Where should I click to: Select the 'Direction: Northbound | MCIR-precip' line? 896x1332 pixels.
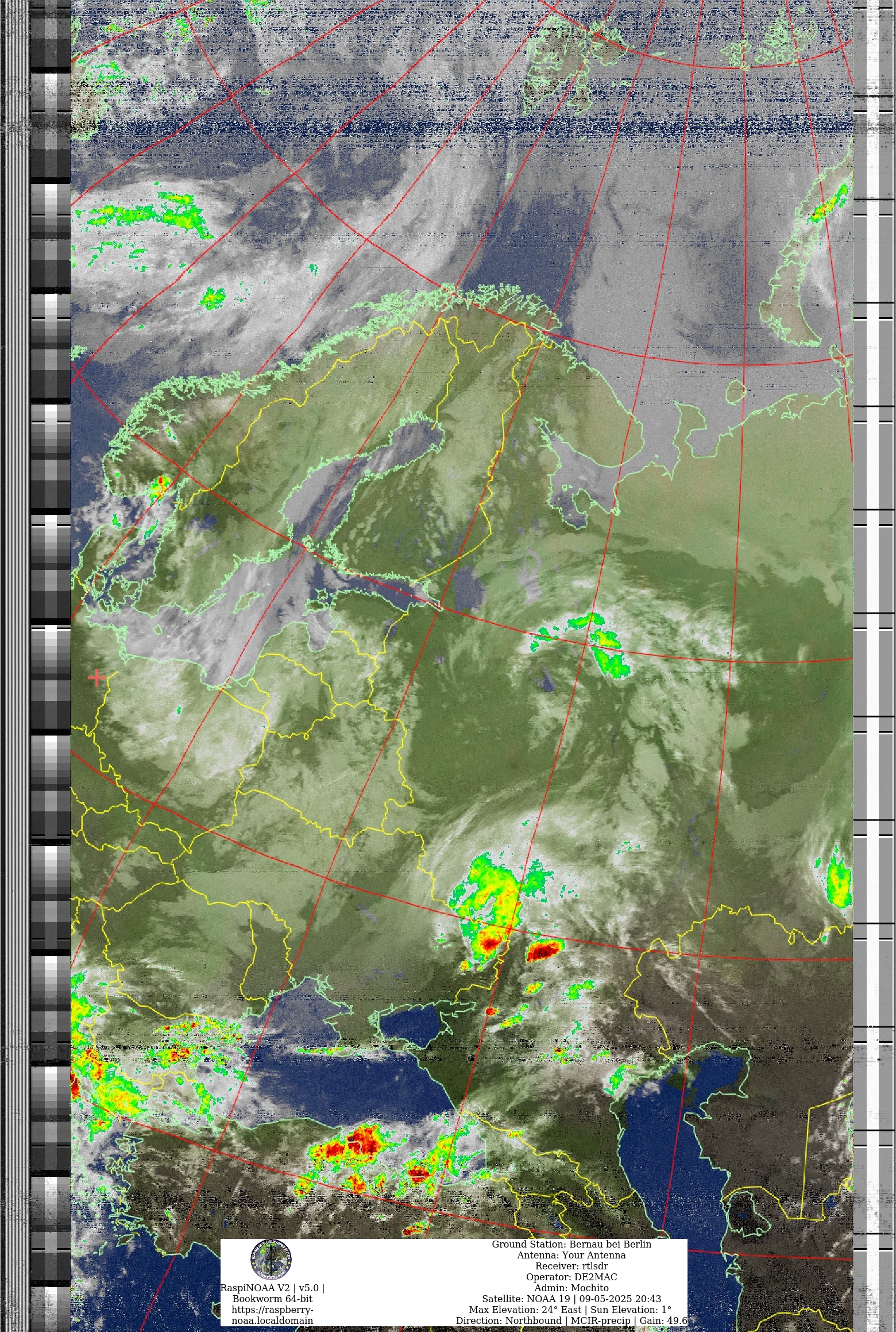pos(571,1321)
